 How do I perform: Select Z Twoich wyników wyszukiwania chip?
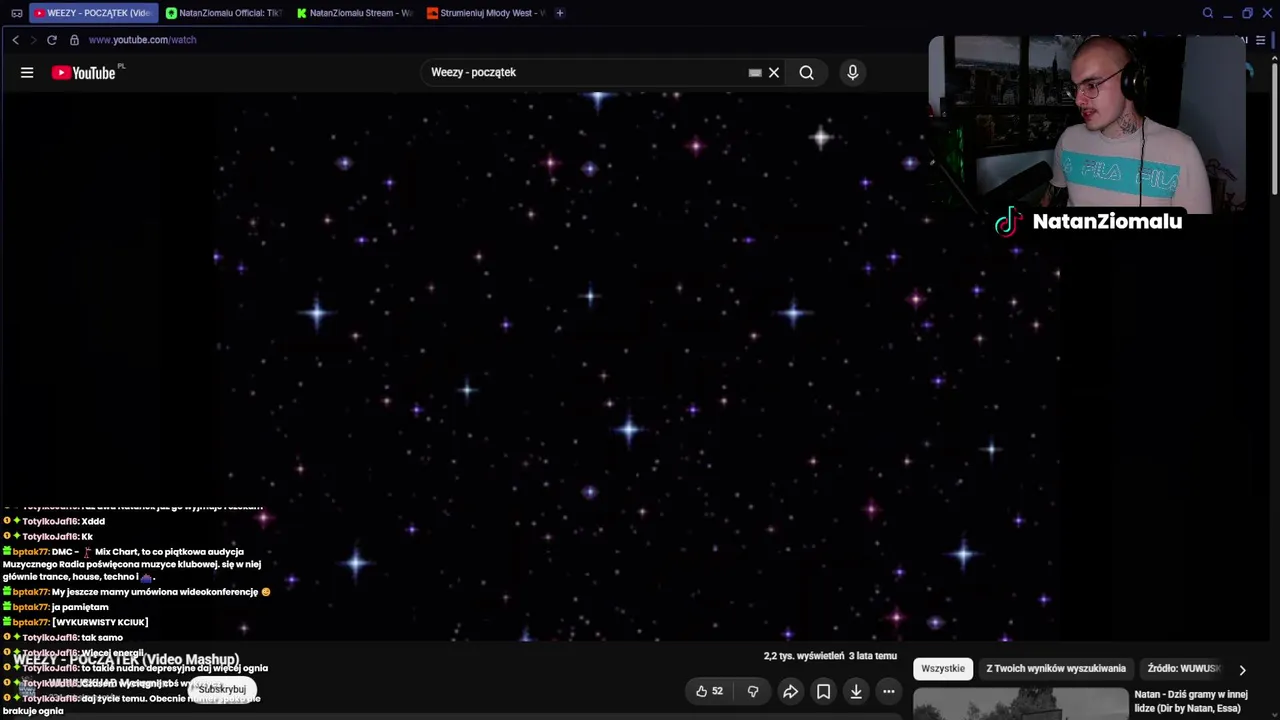[x=1056, y=668]
